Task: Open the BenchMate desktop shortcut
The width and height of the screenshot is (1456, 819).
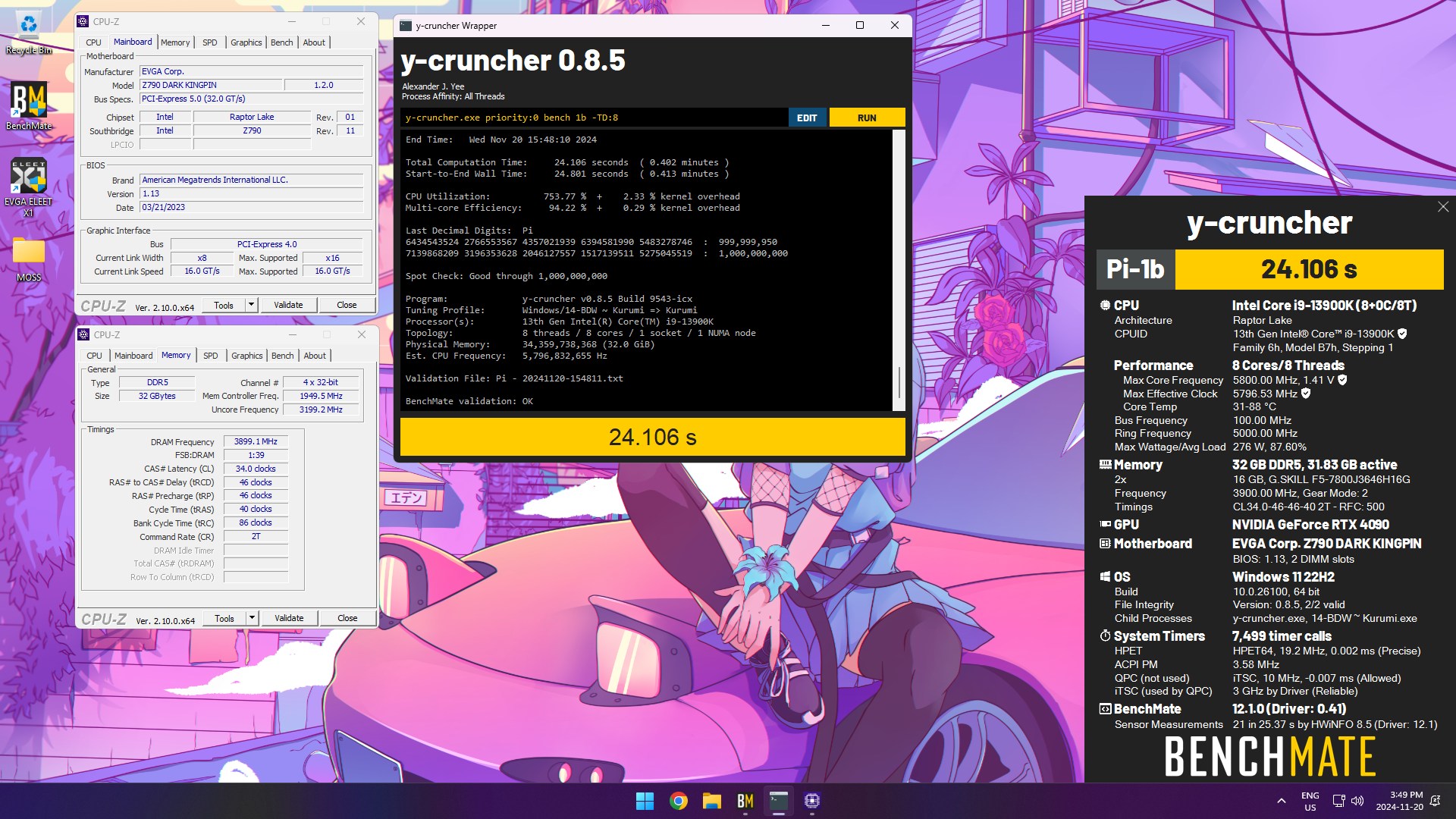Action: coord(29,106)
